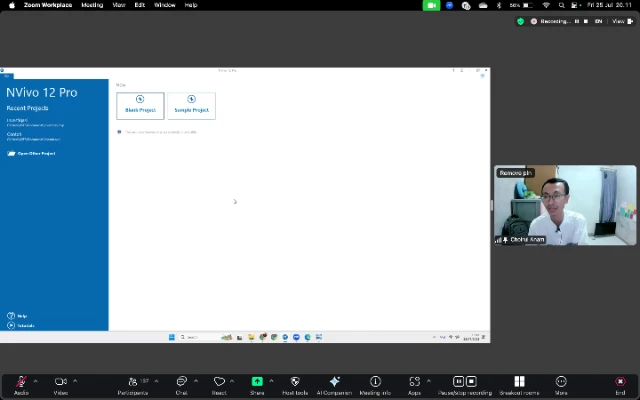
Task: Open the Control Center icon
Action: pos(576,5)
